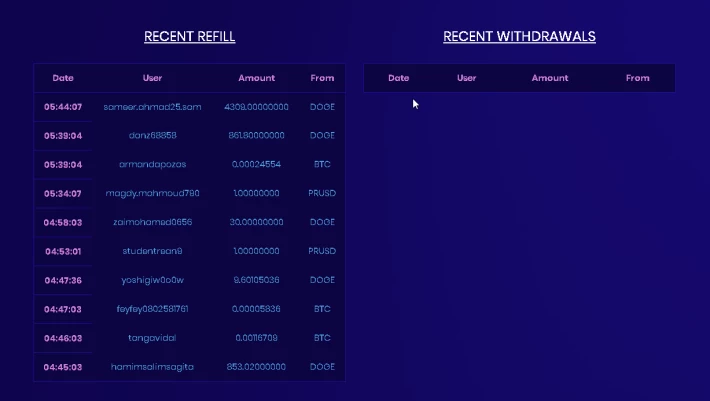Select the Date header in Recent Withdrawals table
710x401 pixels.
(398, 78)
